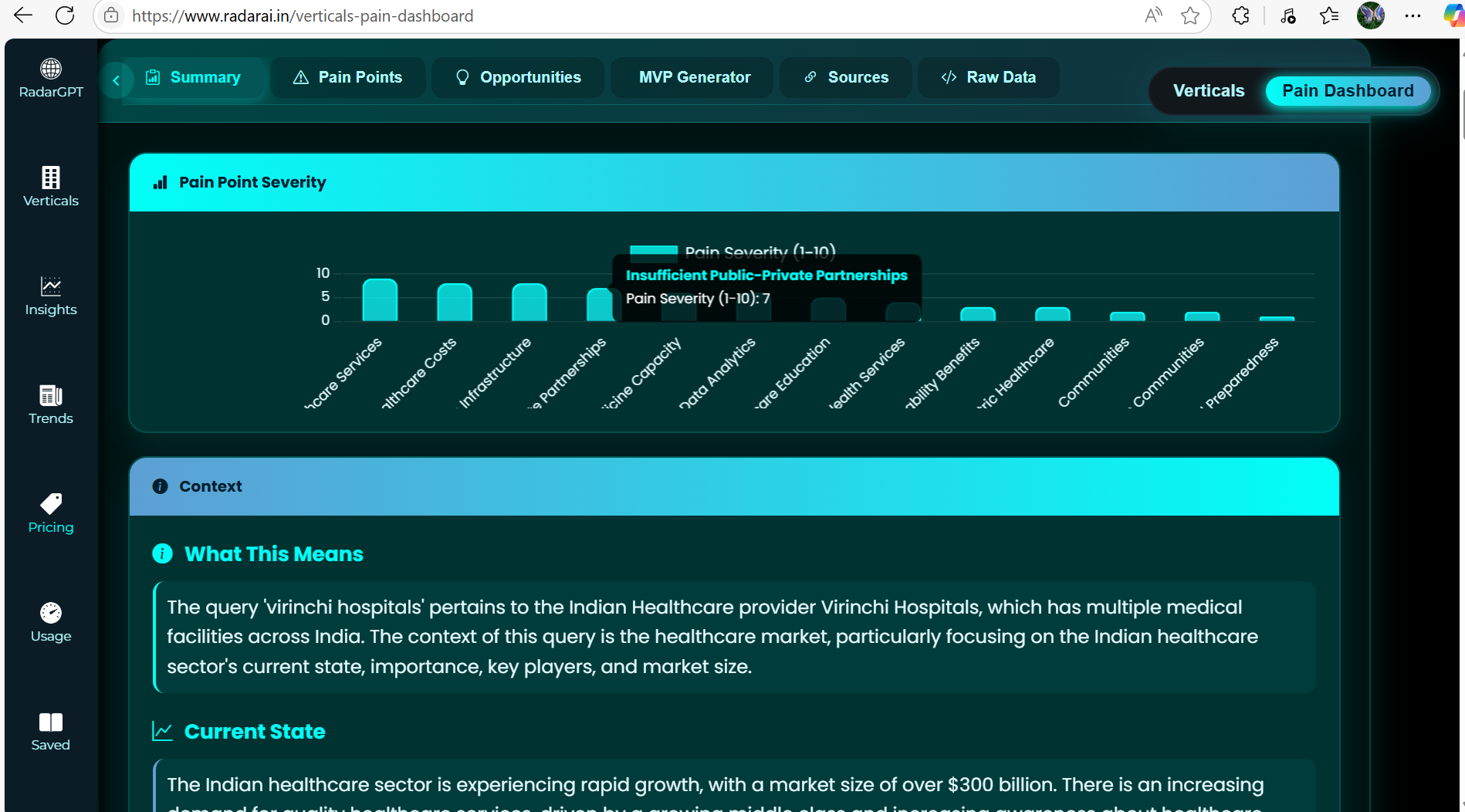Open RadarGPT from the sidebar
Image resolution: width=1465 pixels, height=812 pixels.
point(51,78)
